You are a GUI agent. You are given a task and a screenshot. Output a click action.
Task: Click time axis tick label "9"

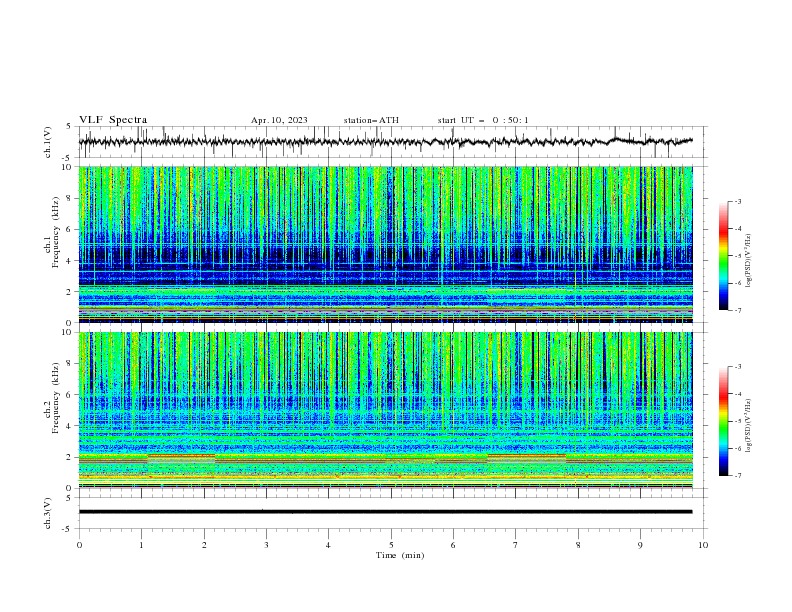(x=640, y=545)
